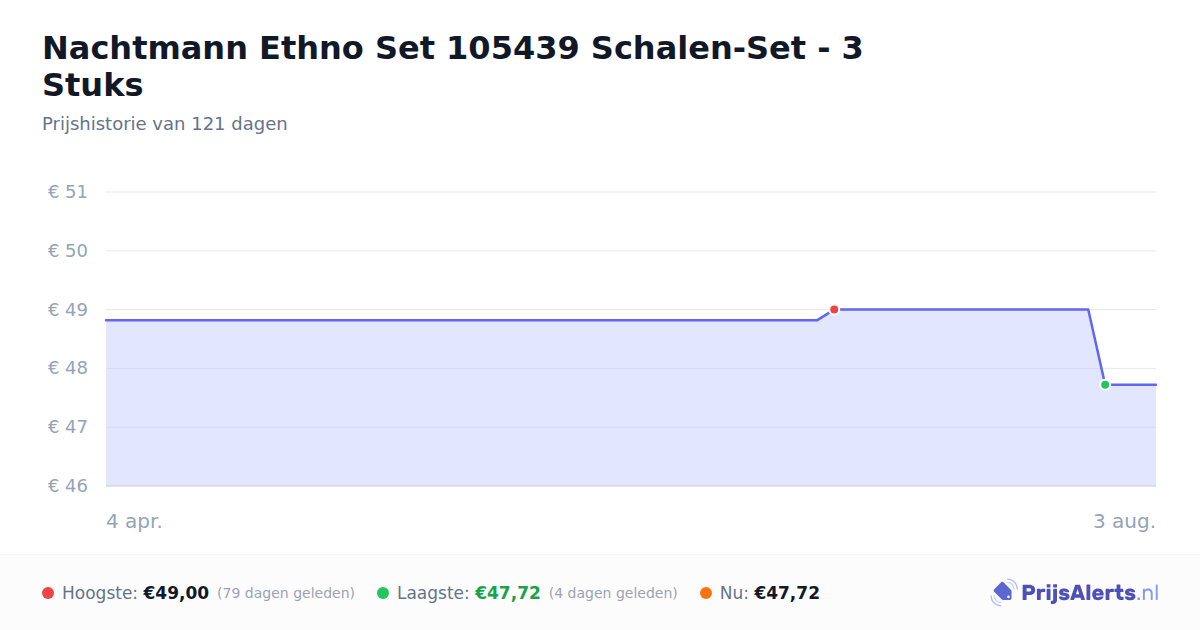The width and height of the screenshot is (1200, 630).
Task: Click the Prijshistorie van 121 dagen subtitle
Action: (165, 124)
